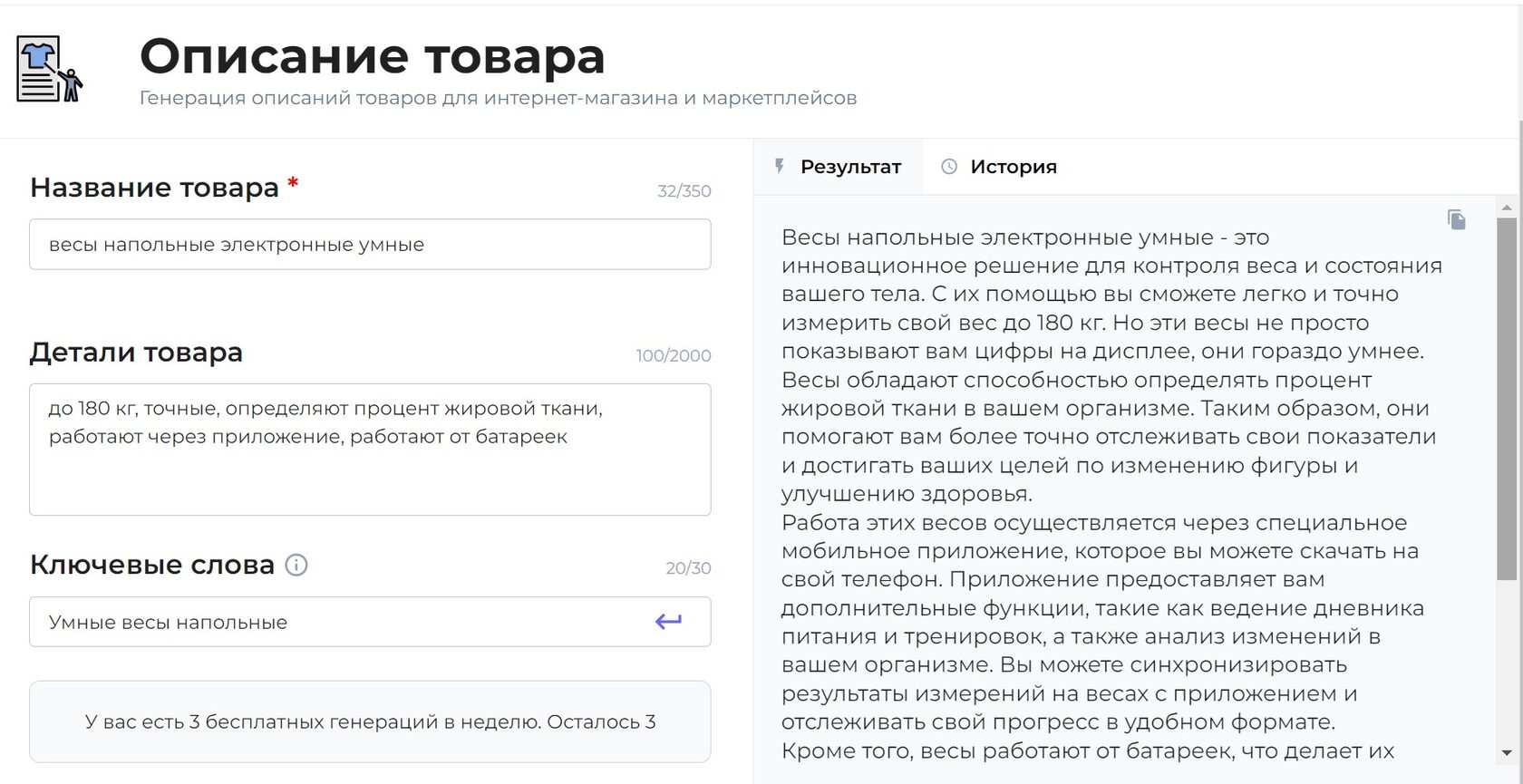The width and height of the screenshot is (1523, 784).
Task: Click result line starting Работа этих весов
Action: pyautogui.click(x=1094, y=522)
